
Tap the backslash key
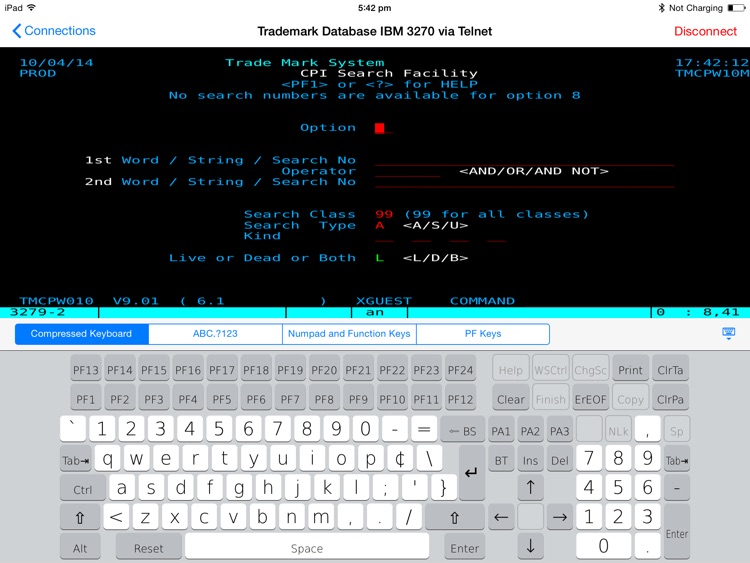pyautogui.click(x=429, y=459)
